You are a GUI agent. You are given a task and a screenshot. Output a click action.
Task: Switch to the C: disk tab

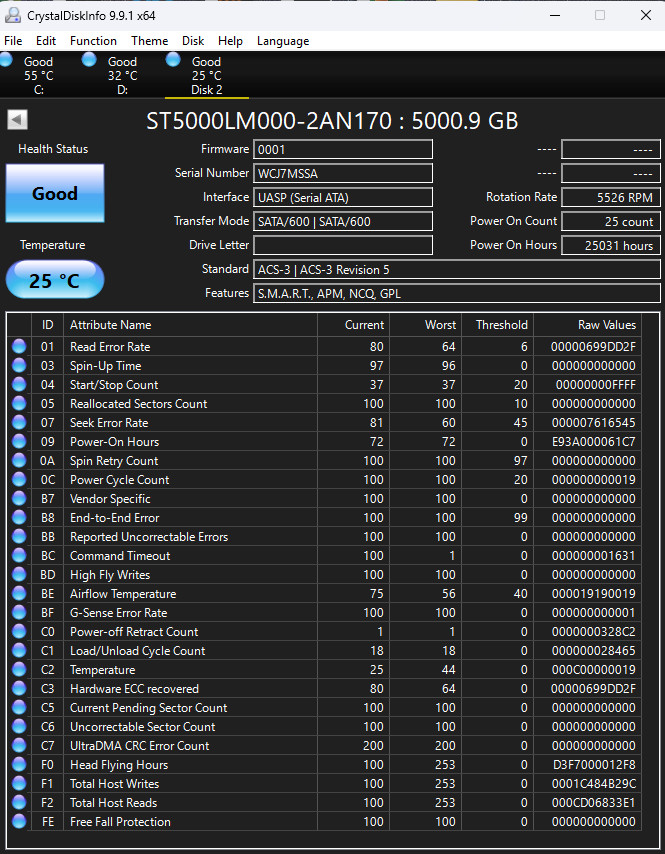tap(39, 75)
